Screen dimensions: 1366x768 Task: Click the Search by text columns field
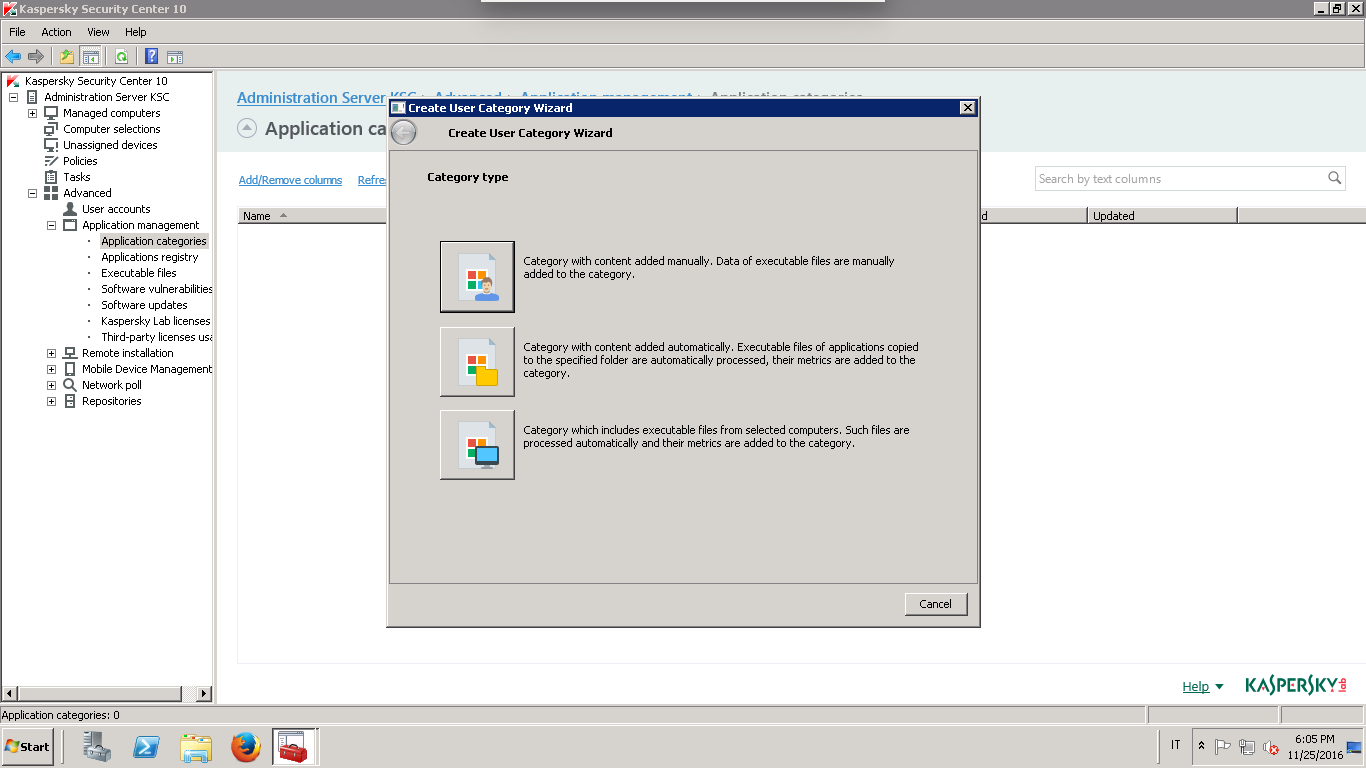pos(1190,179)
